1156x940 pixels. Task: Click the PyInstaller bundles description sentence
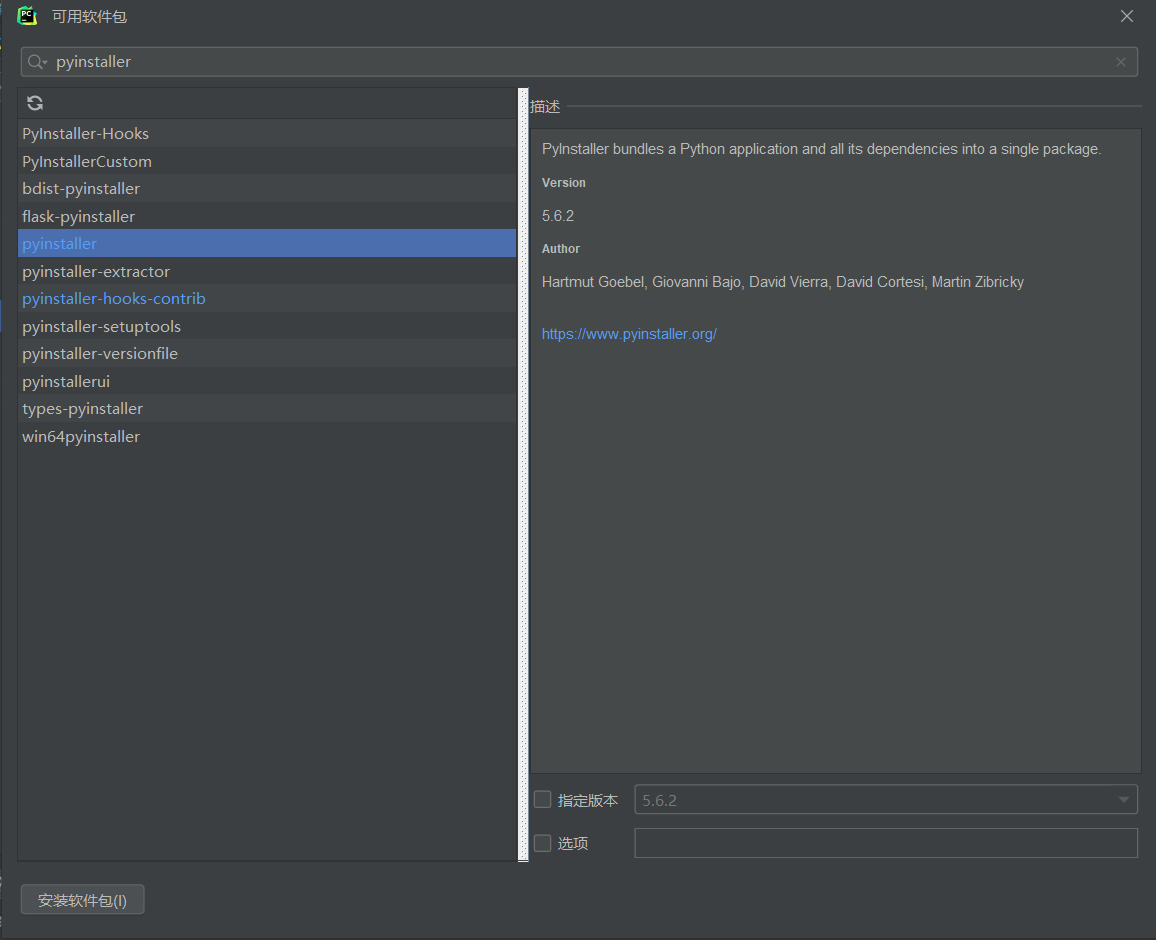click(x=821, y=149)
